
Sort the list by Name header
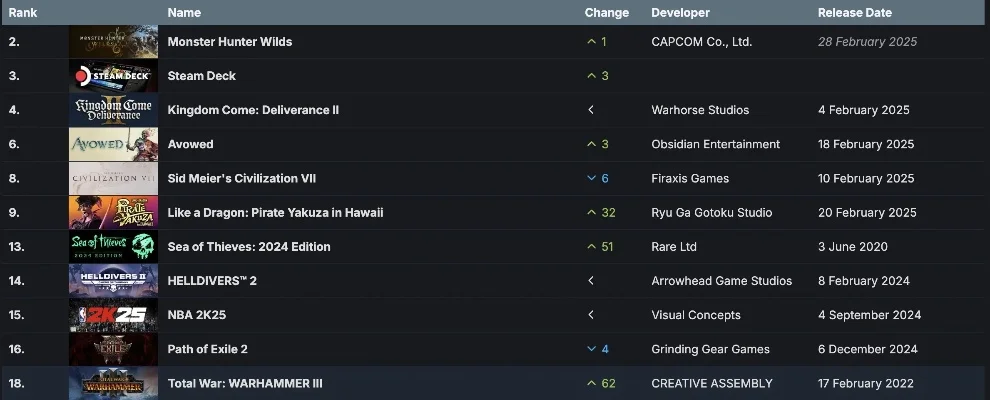click(x=184, y=13)
